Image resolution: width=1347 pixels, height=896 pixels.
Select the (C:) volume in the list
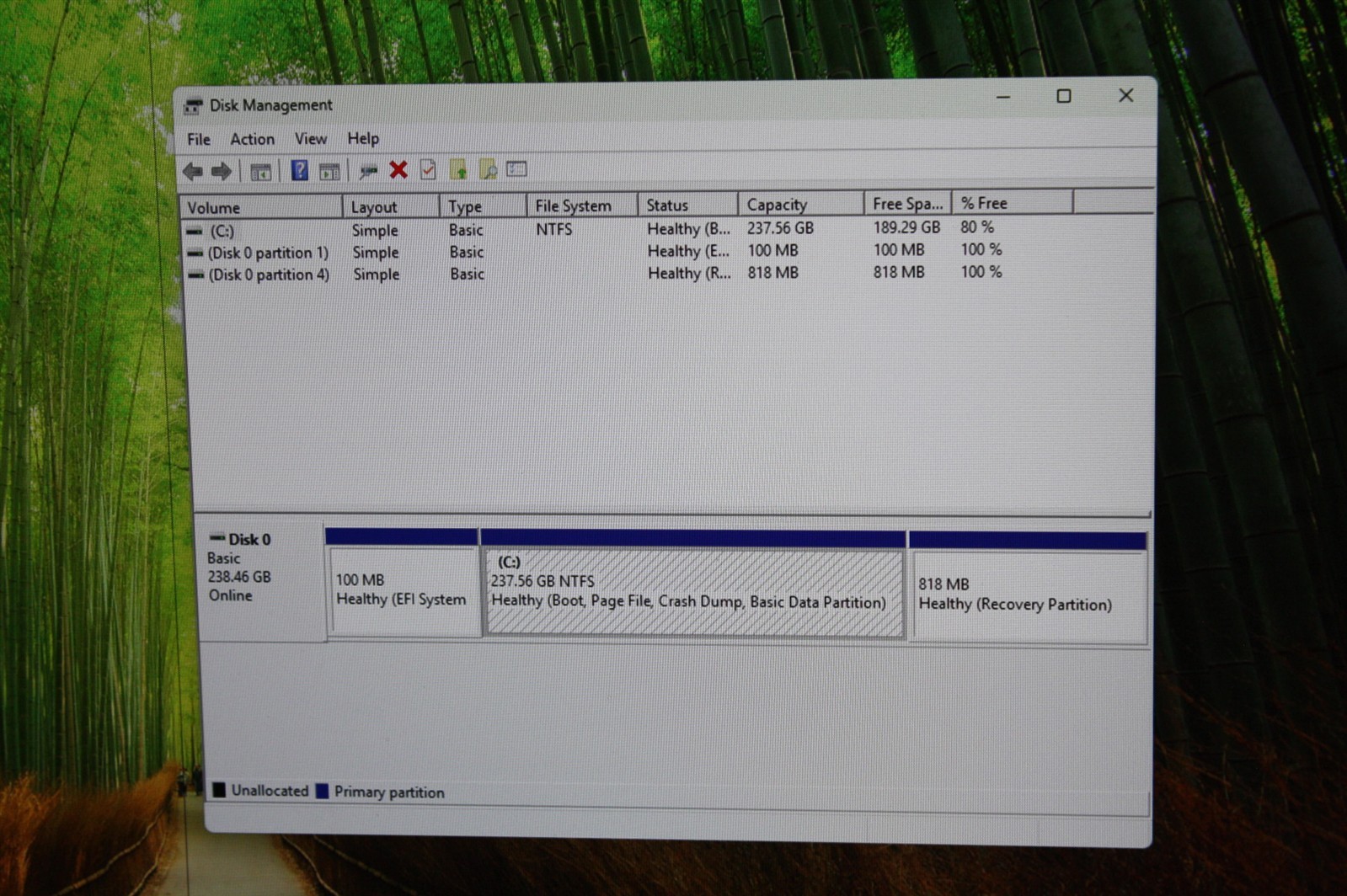click(222, 231)
